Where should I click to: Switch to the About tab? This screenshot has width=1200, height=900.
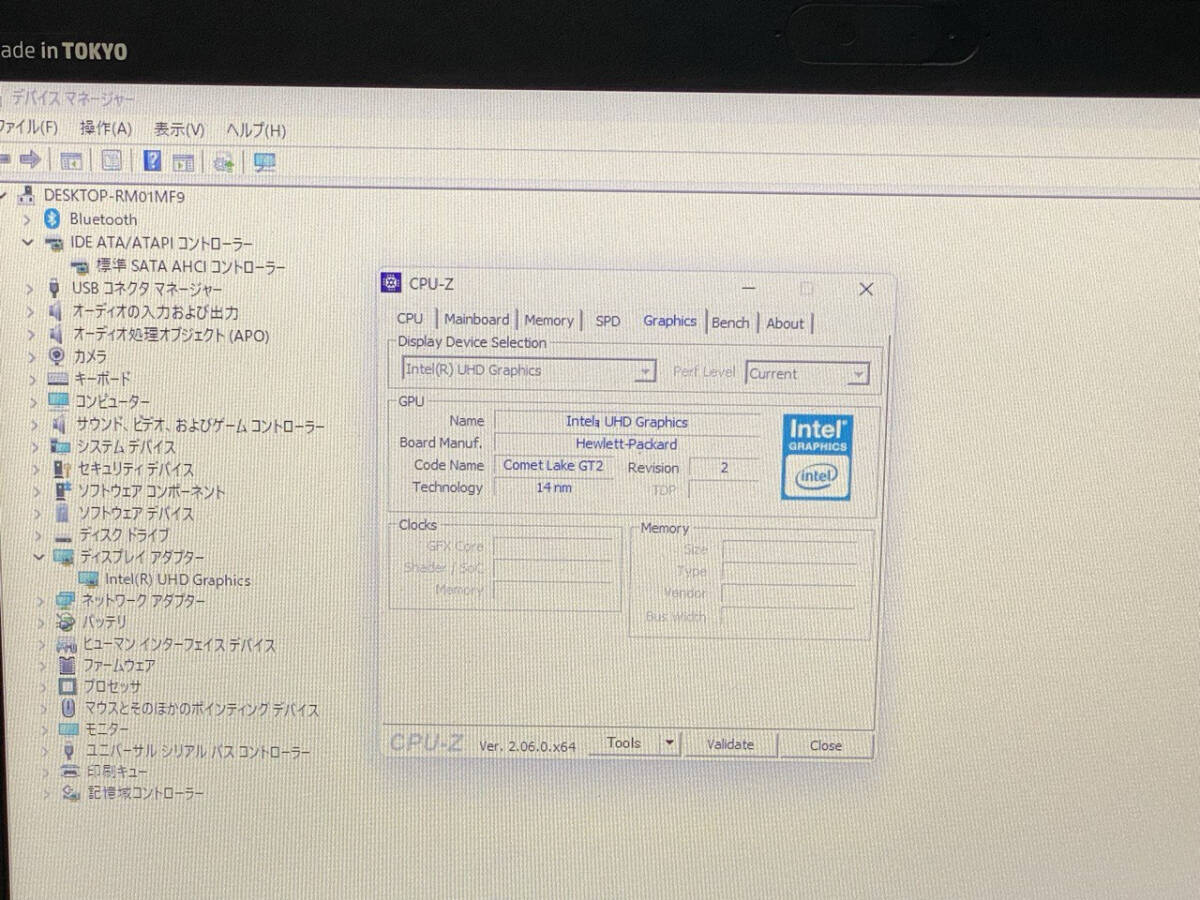click(785, 323)
